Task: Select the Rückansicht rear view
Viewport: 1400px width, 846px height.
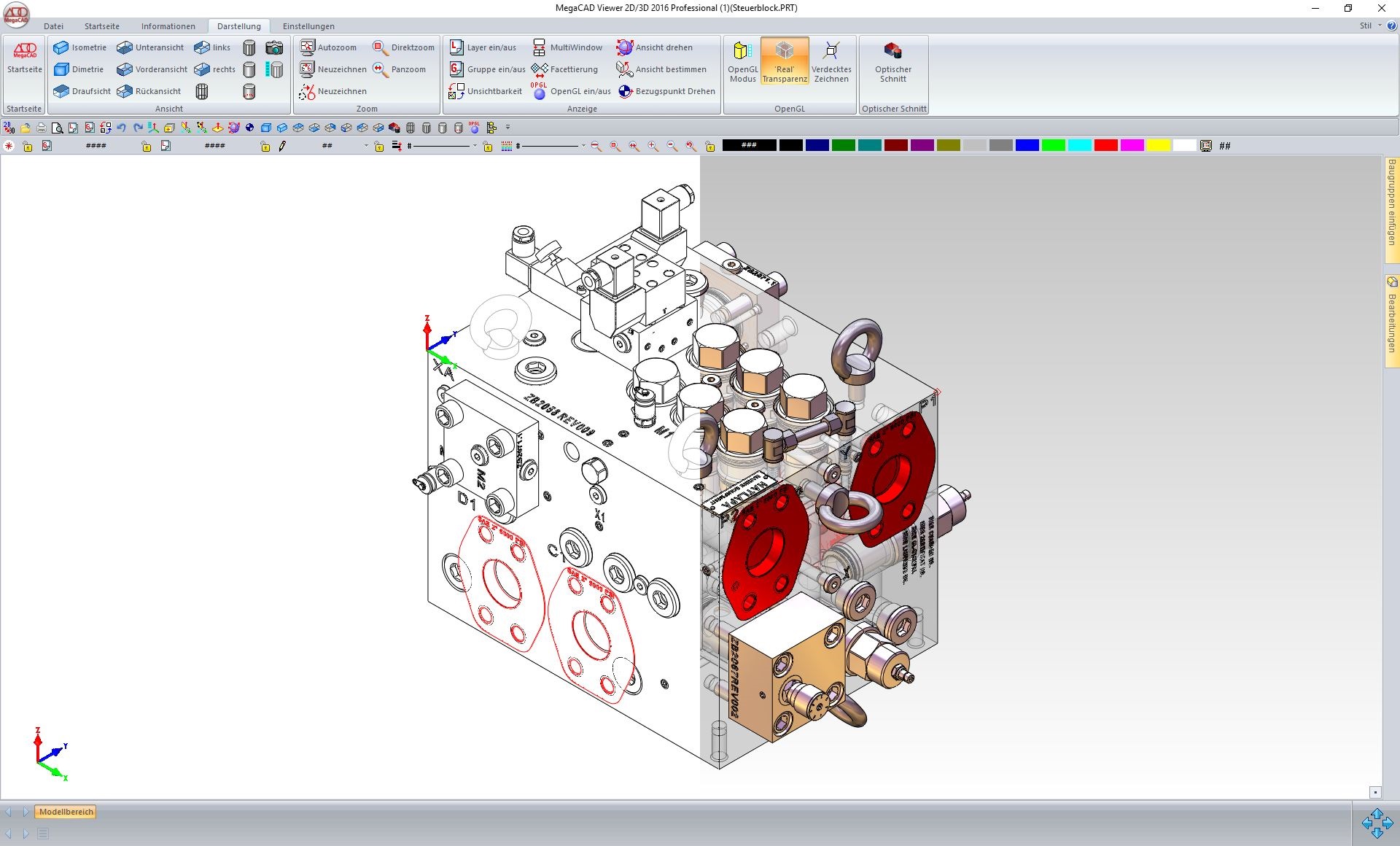Action: click(149, 91)
